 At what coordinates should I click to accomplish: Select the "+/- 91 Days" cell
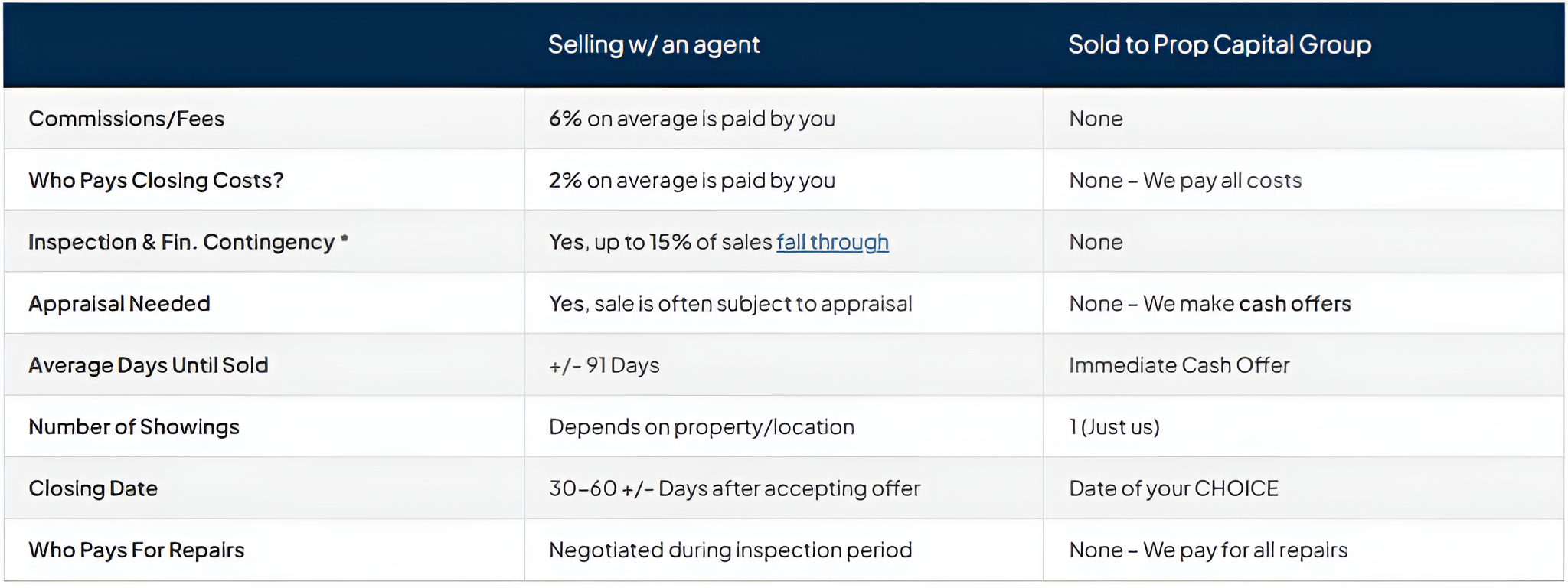604,365
